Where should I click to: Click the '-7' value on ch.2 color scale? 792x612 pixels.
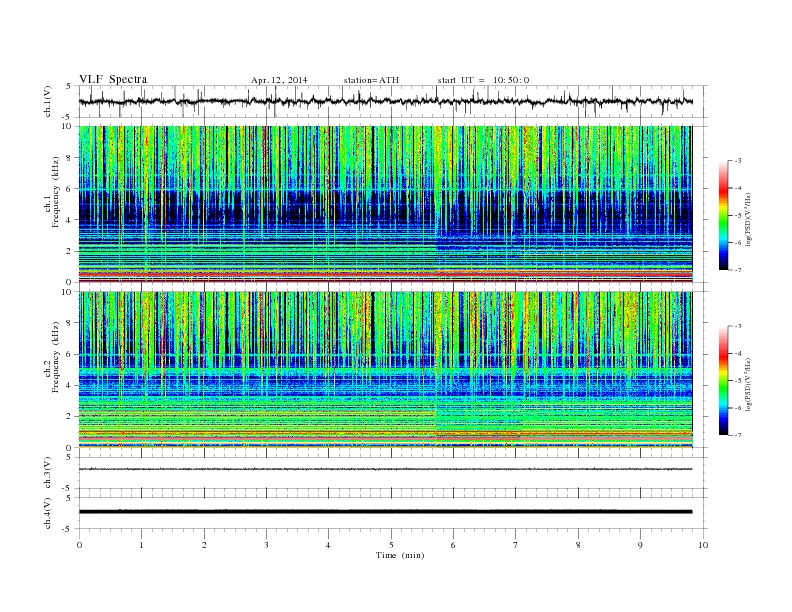click(737, 435)
